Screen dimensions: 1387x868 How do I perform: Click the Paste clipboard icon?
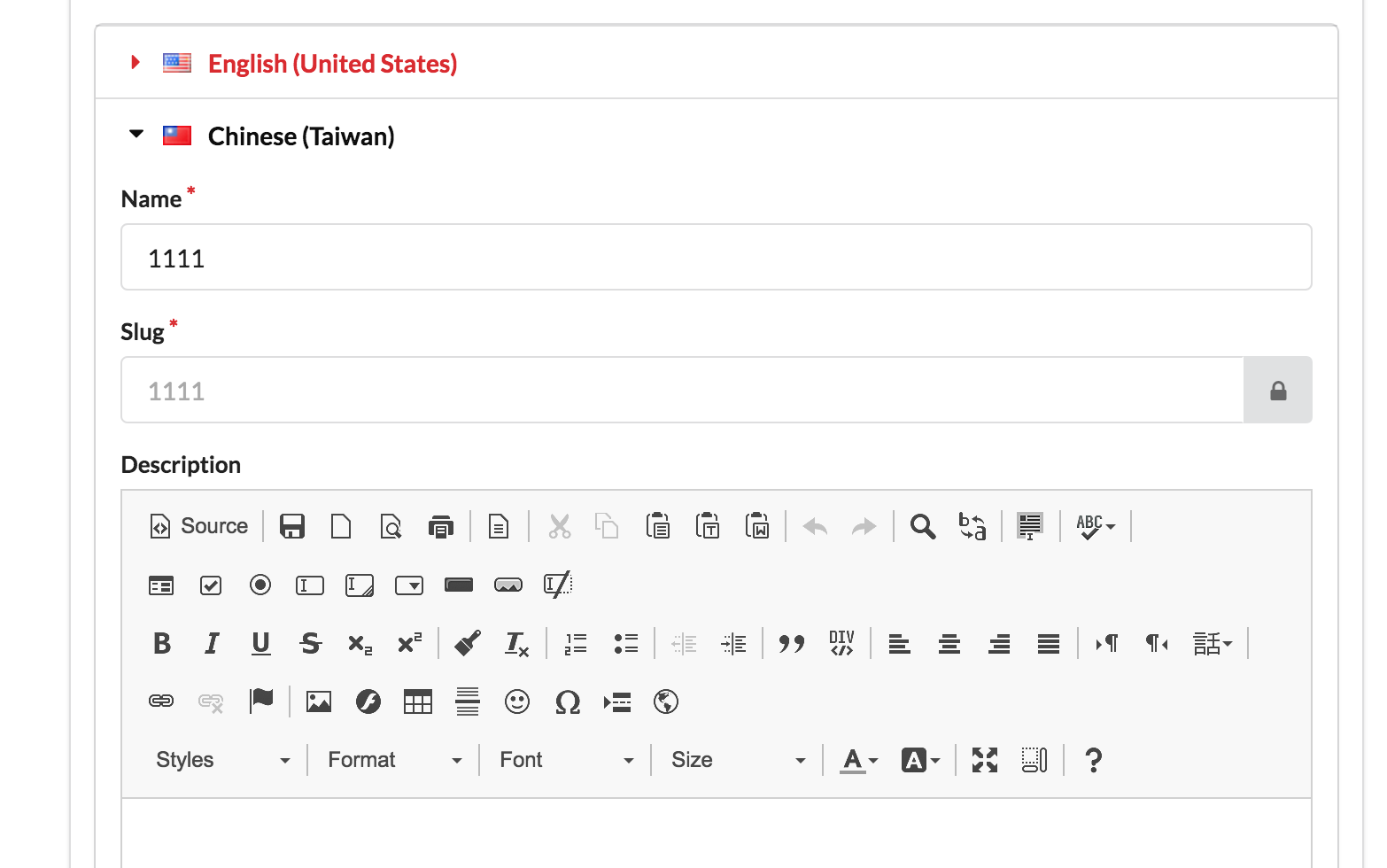[658, 526]
